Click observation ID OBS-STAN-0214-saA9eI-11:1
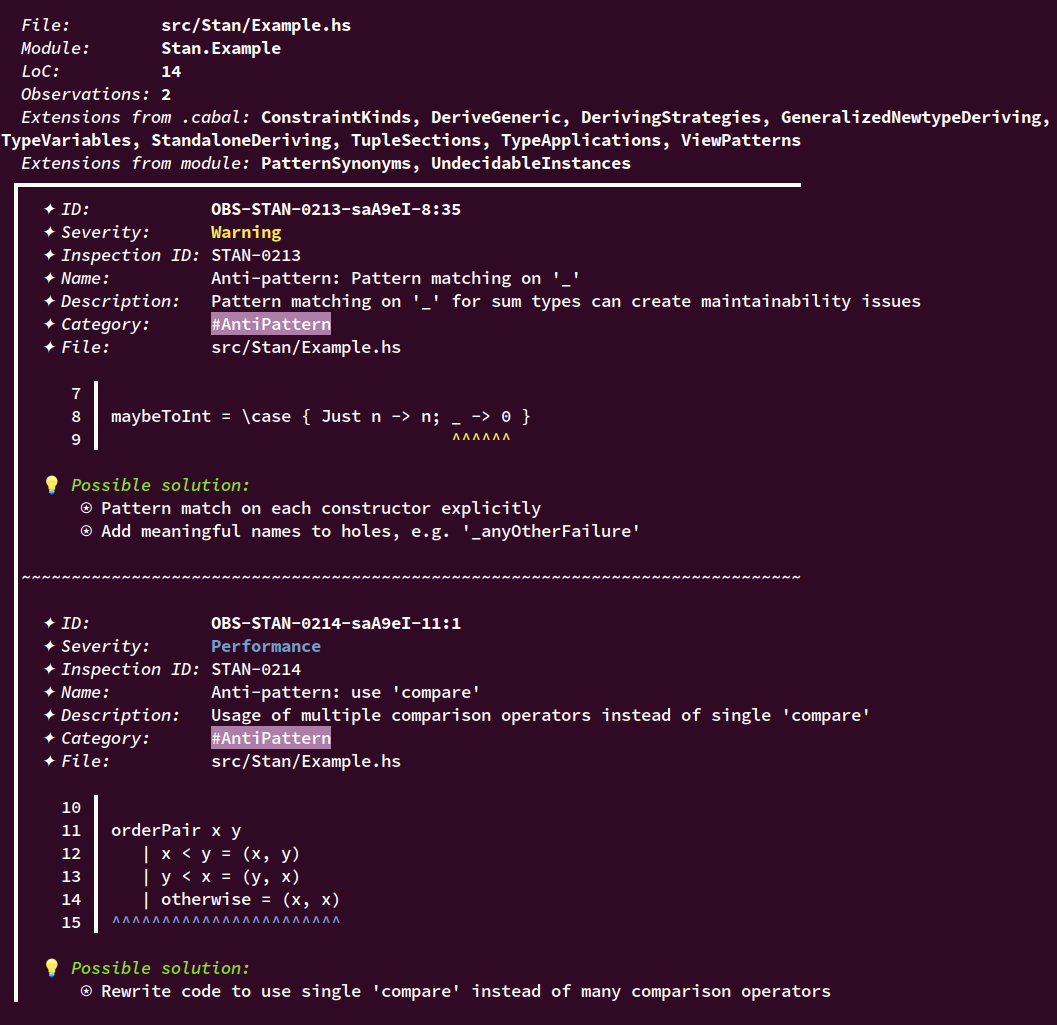Image resolution: width=1057 pixels, height=1025 pixels. pyautogui.click(x=336, y=623)
